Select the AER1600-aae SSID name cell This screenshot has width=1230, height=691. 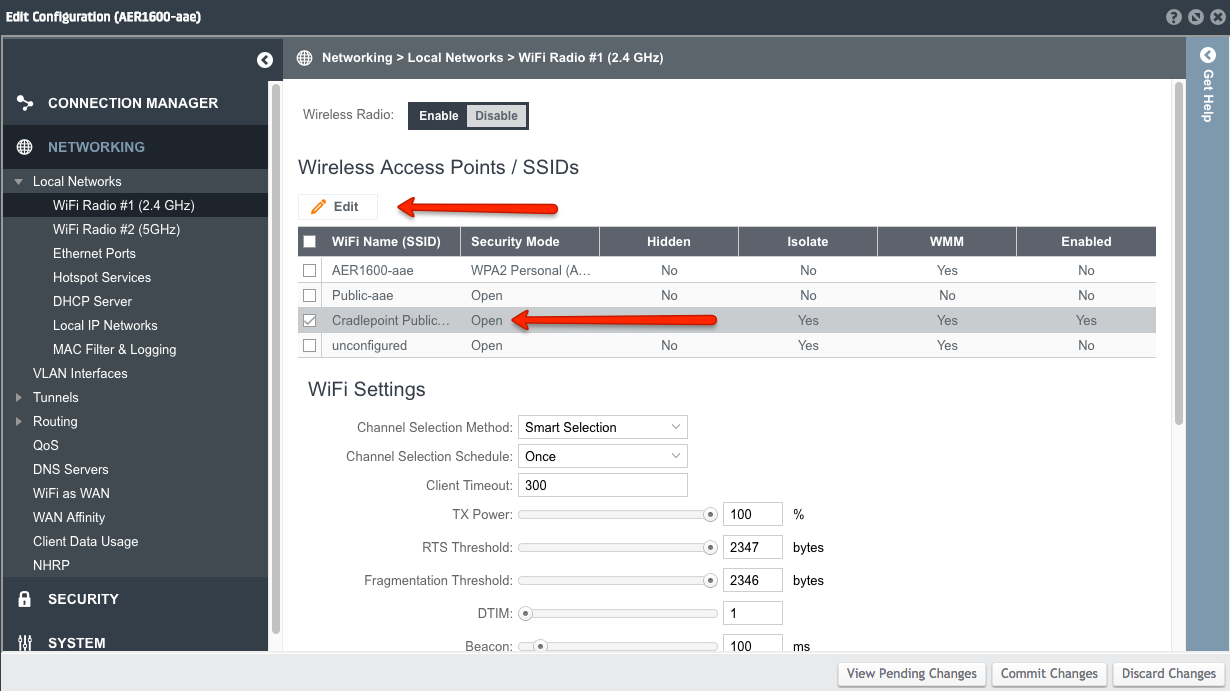coord(392,270)
